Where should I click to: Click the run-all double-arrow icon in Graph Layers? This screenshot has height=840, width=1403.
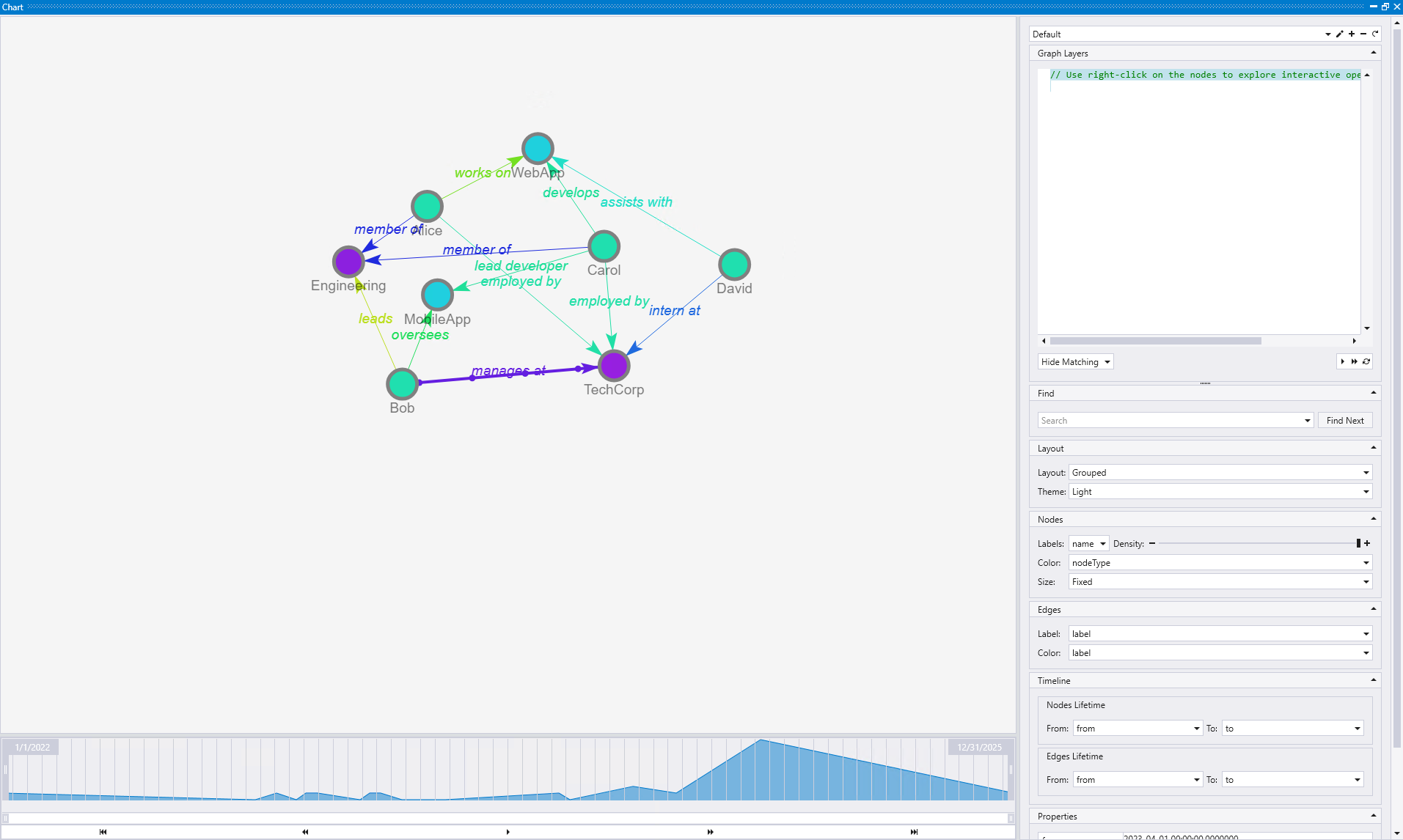[x=1354, y=361]
